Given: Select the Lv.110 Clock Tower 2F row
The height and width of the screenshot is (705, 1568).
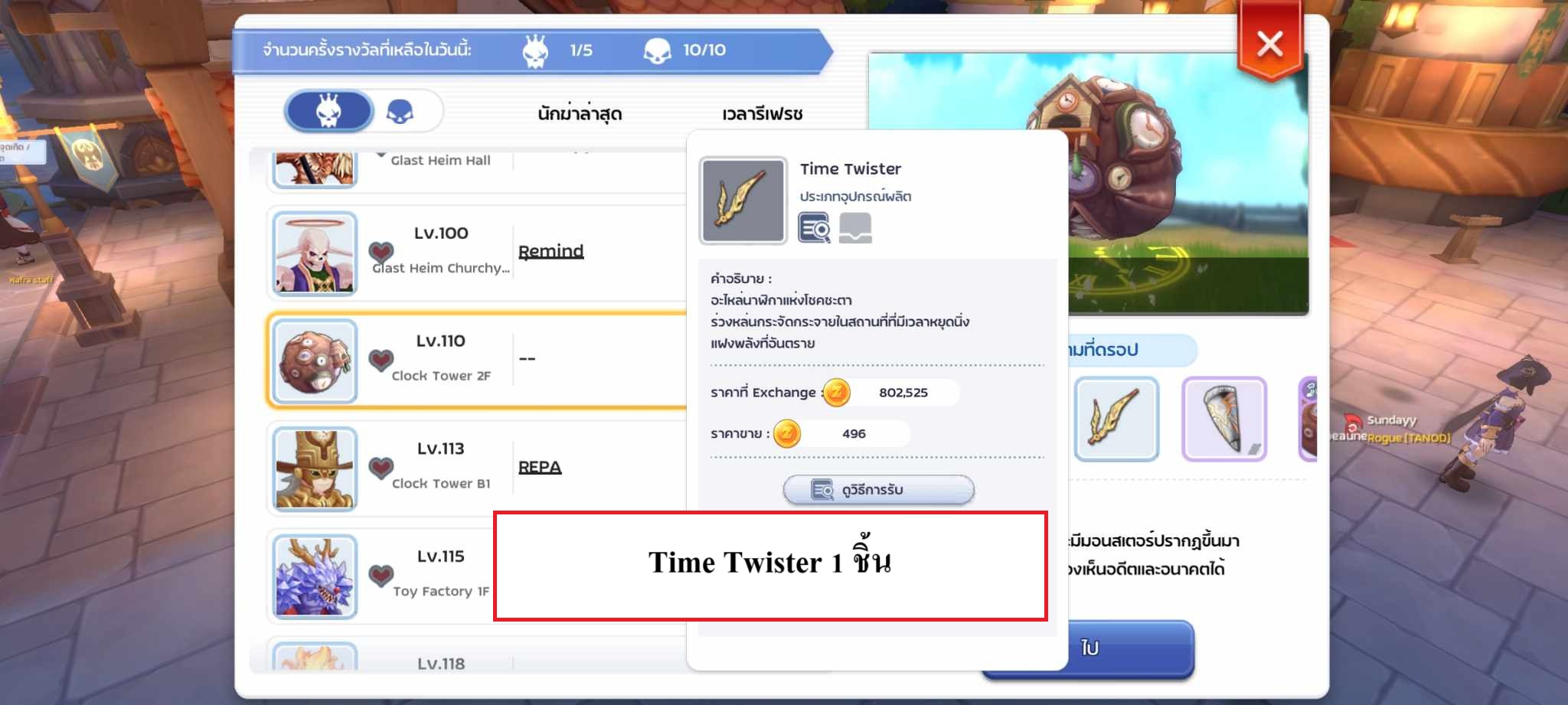Looking at the screenshot, I should (478, 360).
